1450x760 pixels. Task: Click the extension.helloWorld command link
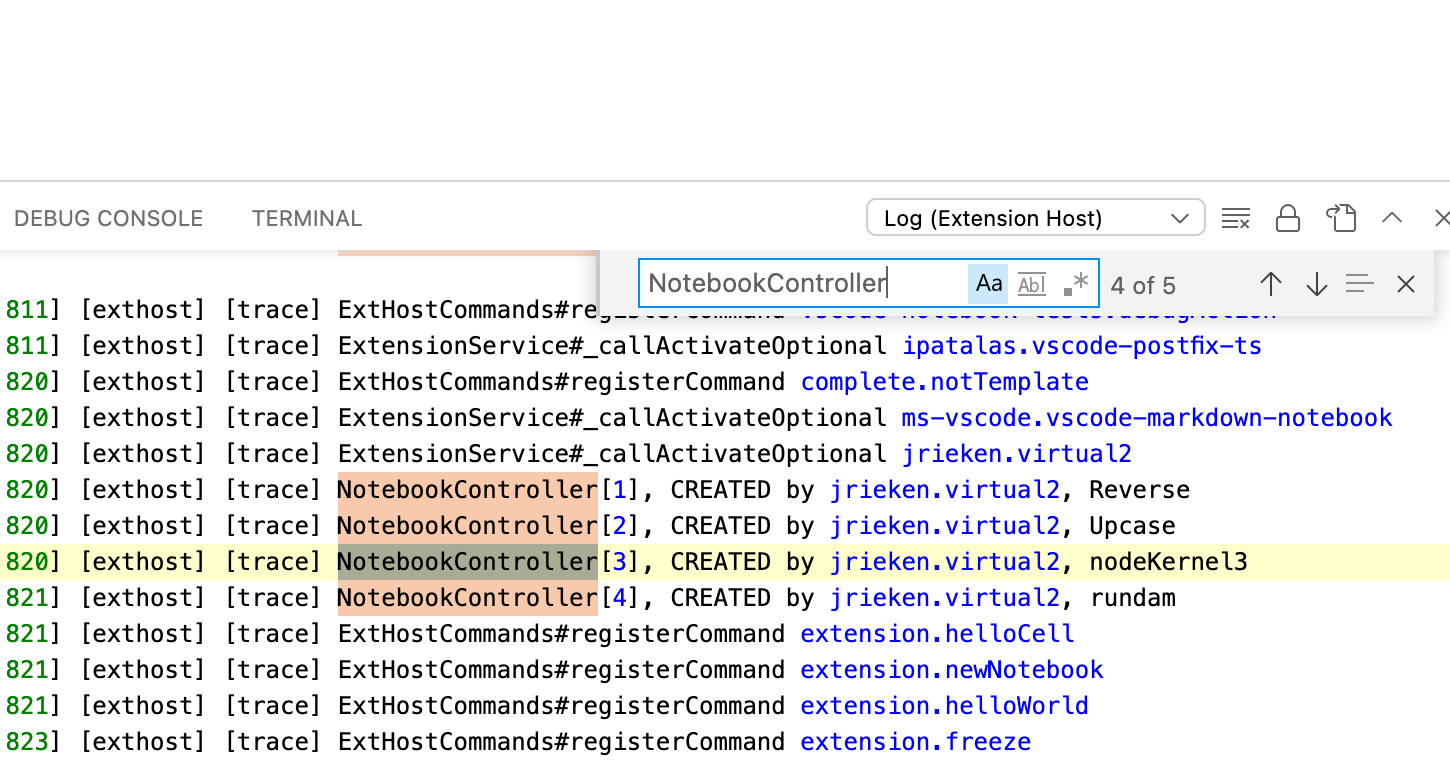(944, 705)
